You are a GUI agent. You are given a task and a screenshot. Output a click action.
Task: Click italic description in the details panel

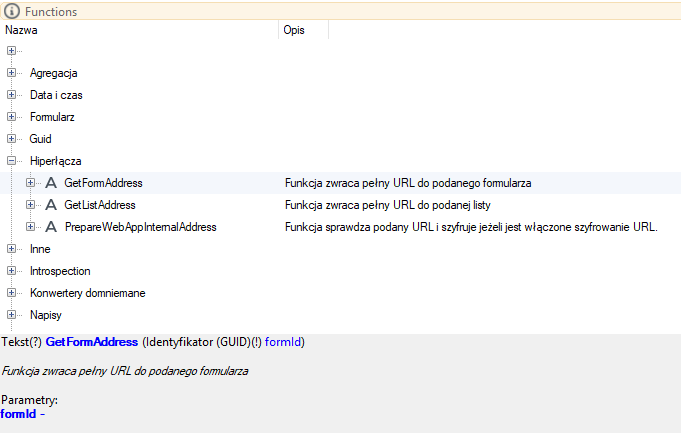point(125,371)
